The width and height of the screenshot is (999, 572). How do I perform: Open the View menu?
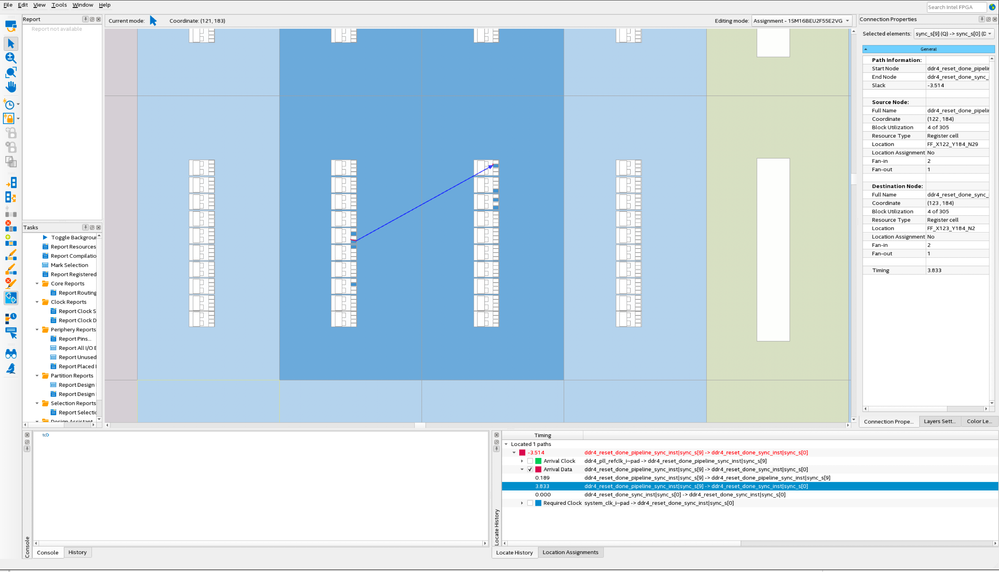(x=40, y=5)
